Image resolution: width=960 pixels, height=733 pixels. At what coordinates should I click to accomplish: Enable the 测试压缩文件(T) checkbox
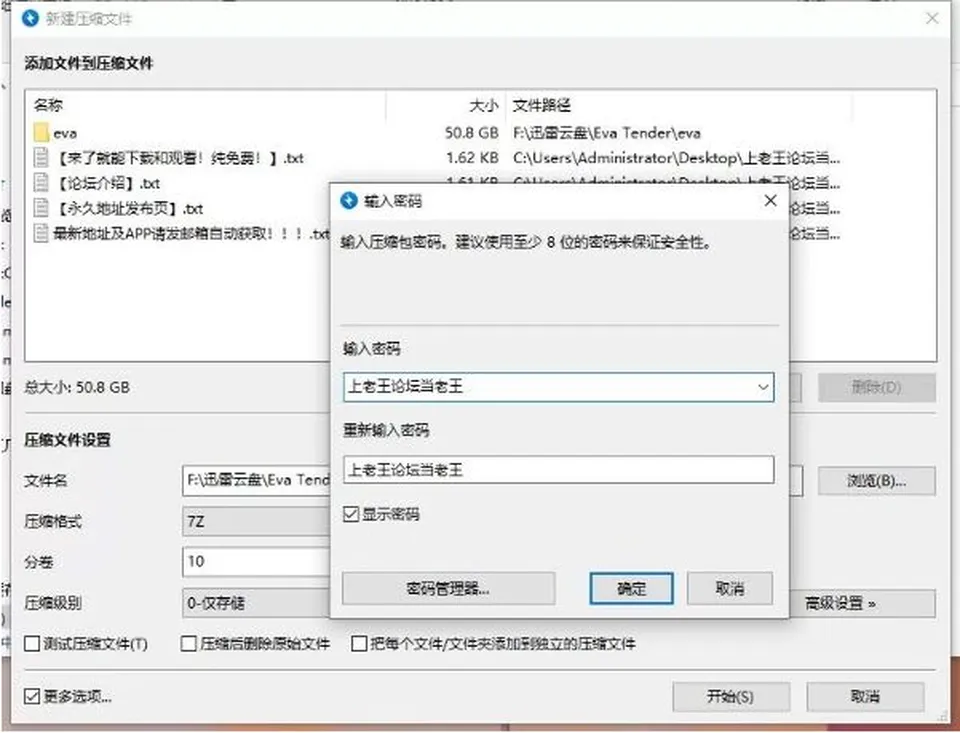32,644
